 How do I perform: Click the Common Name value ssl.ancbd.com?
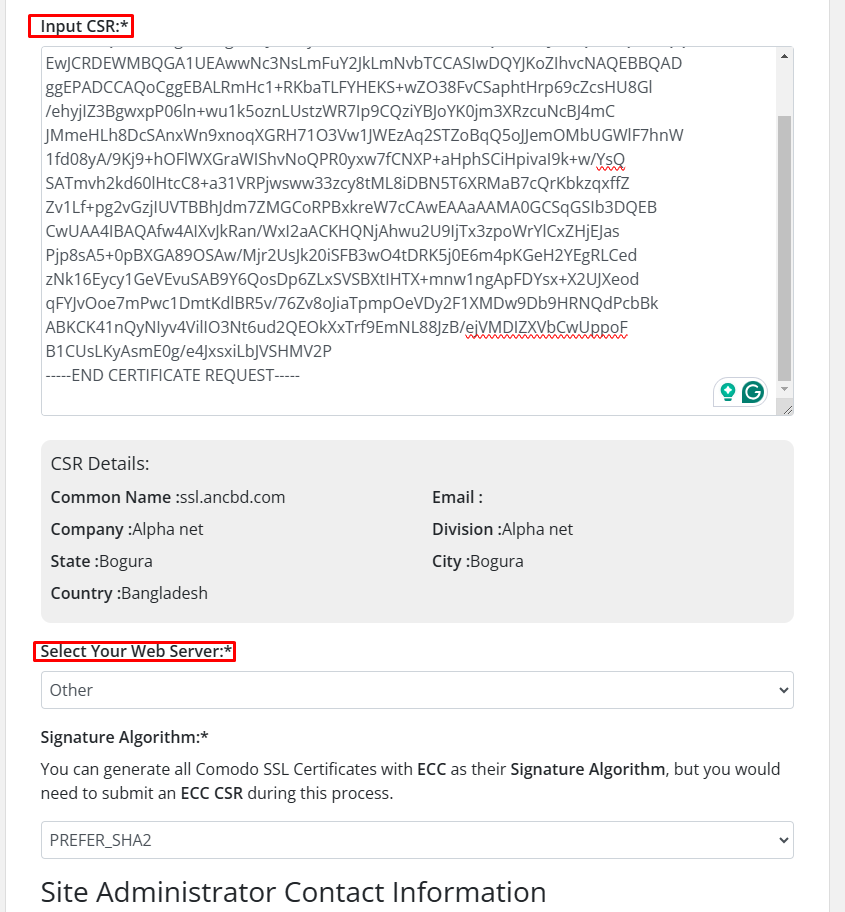click(233, 497)
